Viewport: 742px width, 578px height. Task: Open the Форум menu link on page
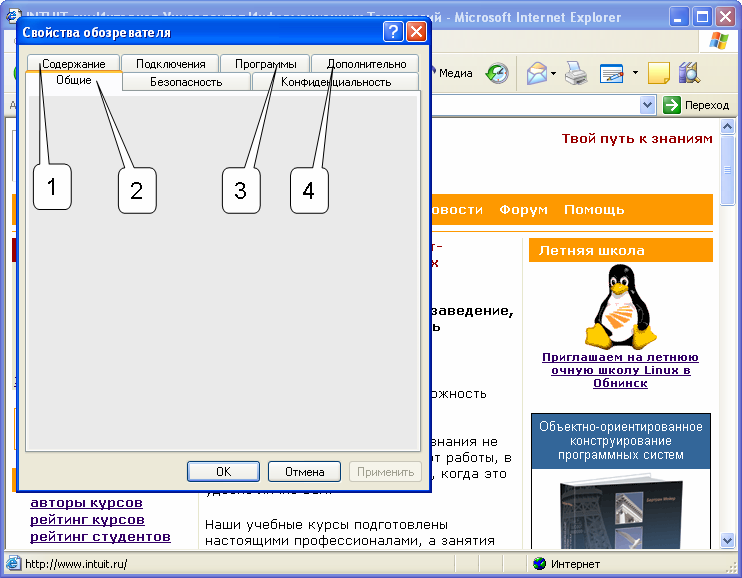(523, 209)
